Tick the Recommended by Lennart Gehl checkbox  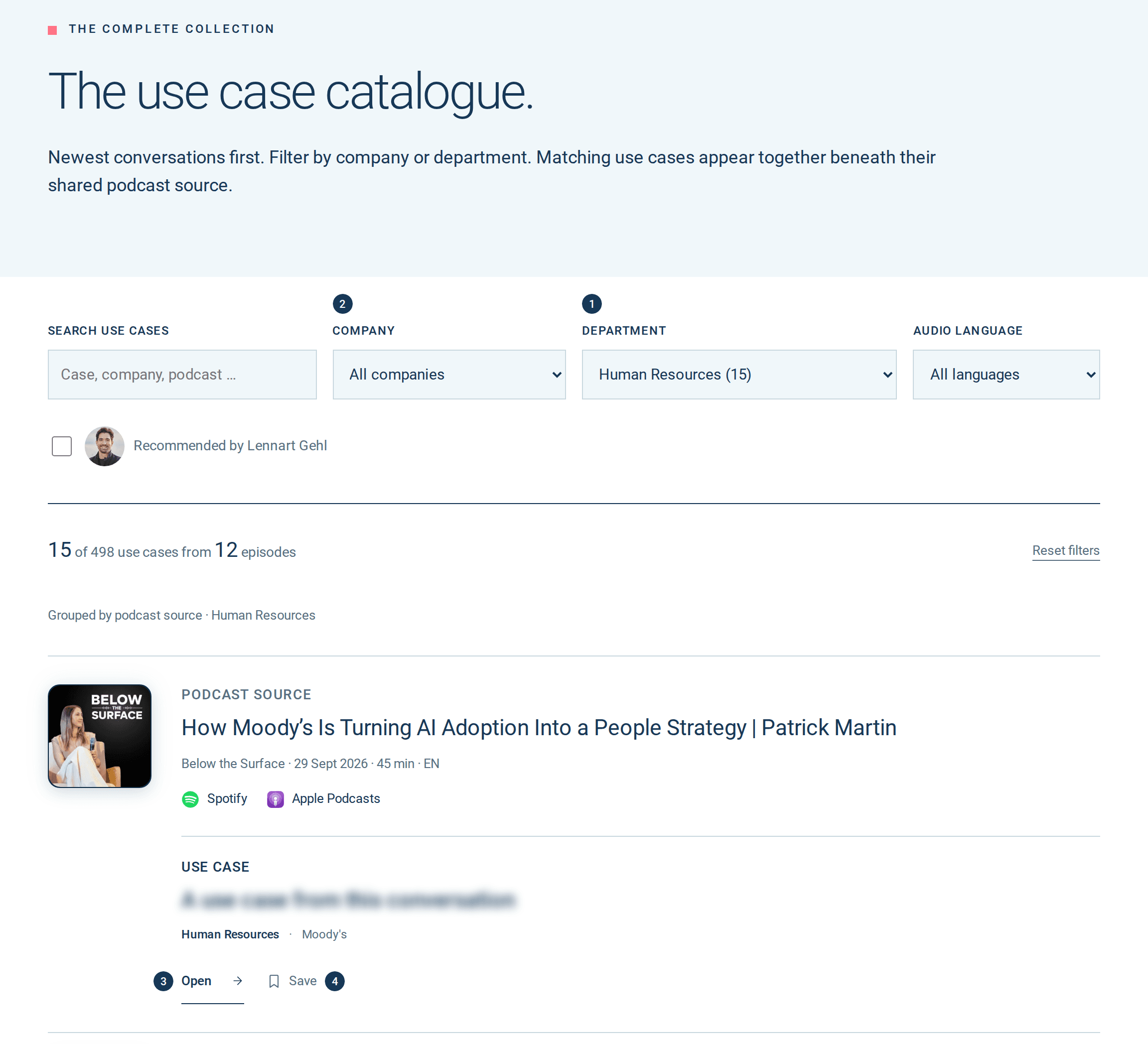point(61,446)
